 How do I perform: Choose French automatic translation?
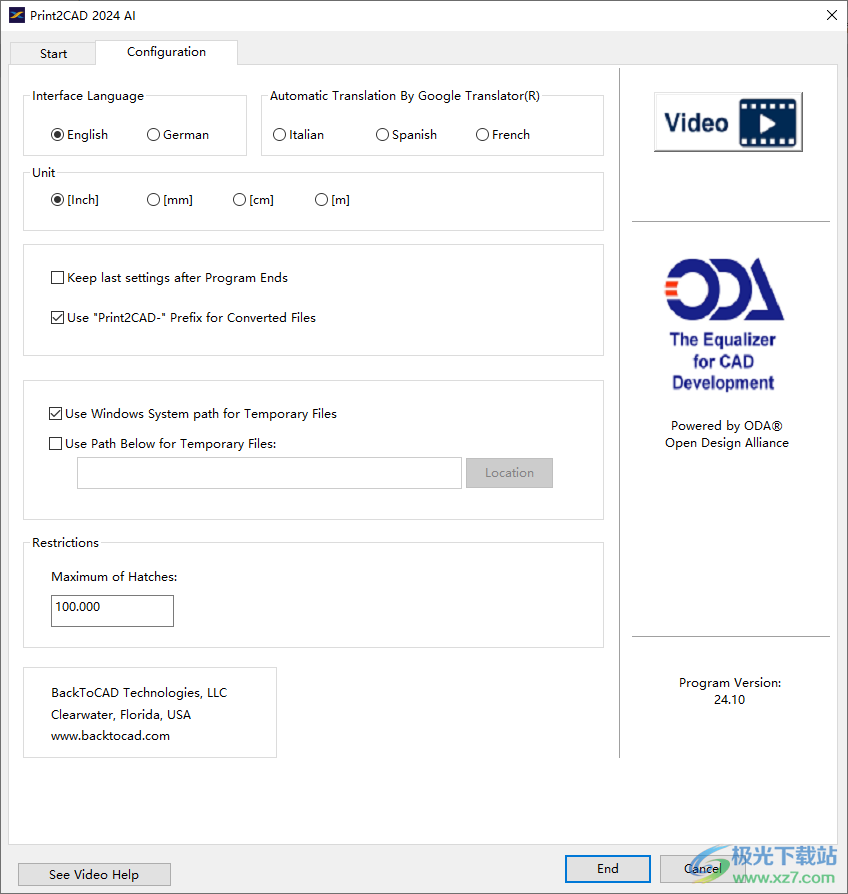click(x=503, y=135)
